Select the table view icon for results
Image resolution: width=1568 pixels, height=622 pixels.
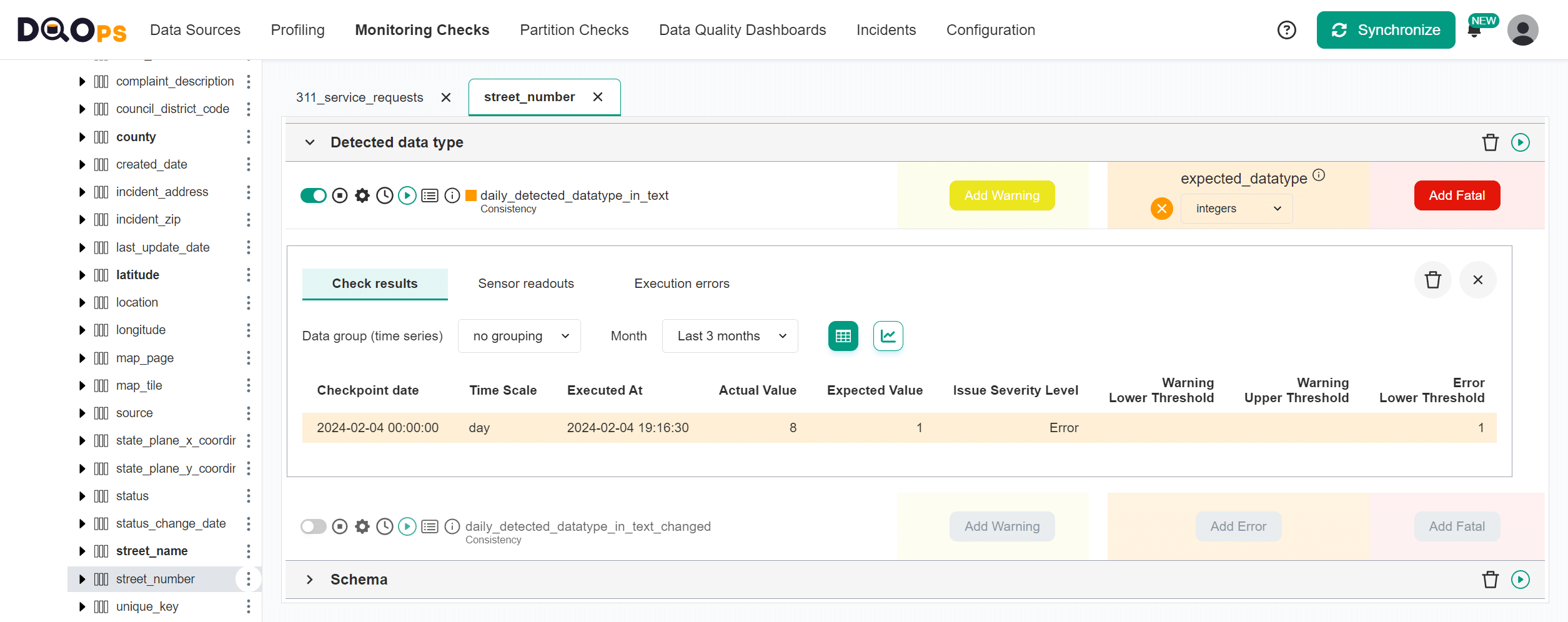843,336
